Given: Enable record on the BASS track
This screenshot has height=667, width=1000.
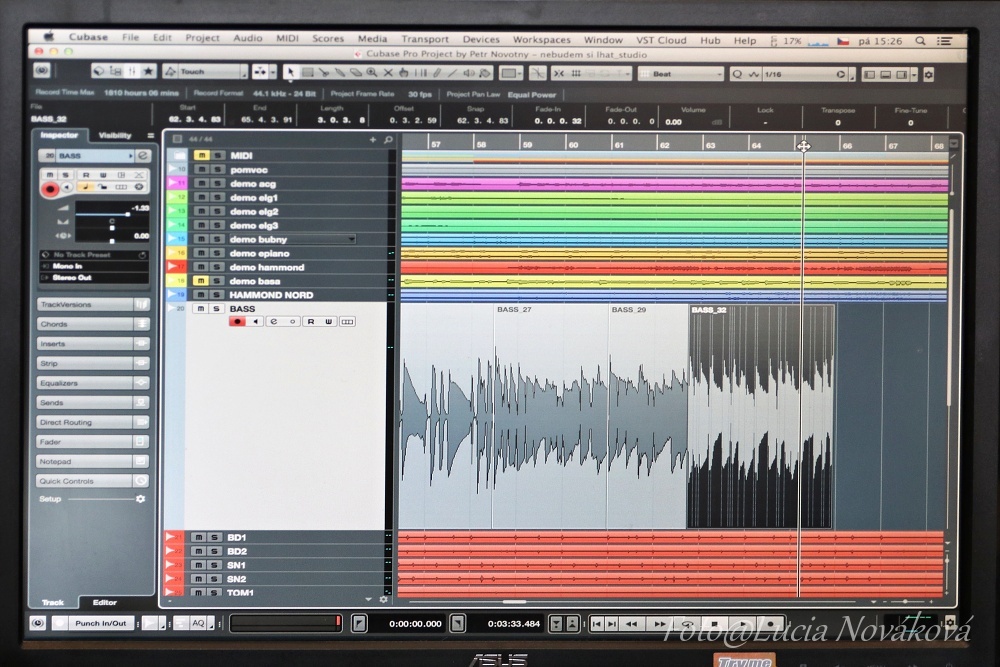Looking at the screenshot, I should (237, 321).
